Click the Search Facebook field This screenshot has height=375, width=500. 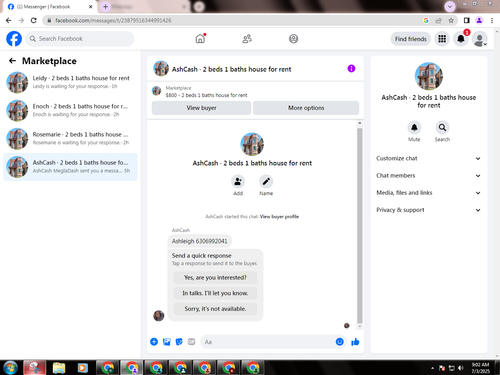coord(80,39)
